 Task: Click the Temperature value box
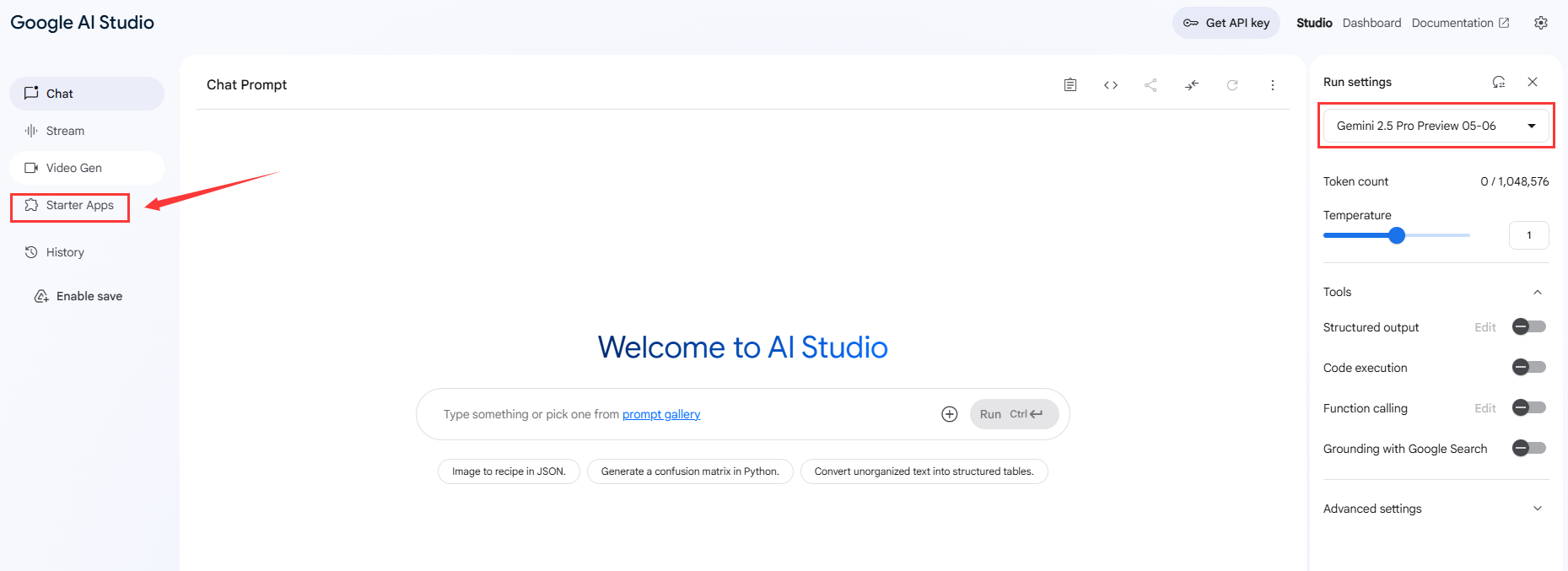click(1529, 235)
